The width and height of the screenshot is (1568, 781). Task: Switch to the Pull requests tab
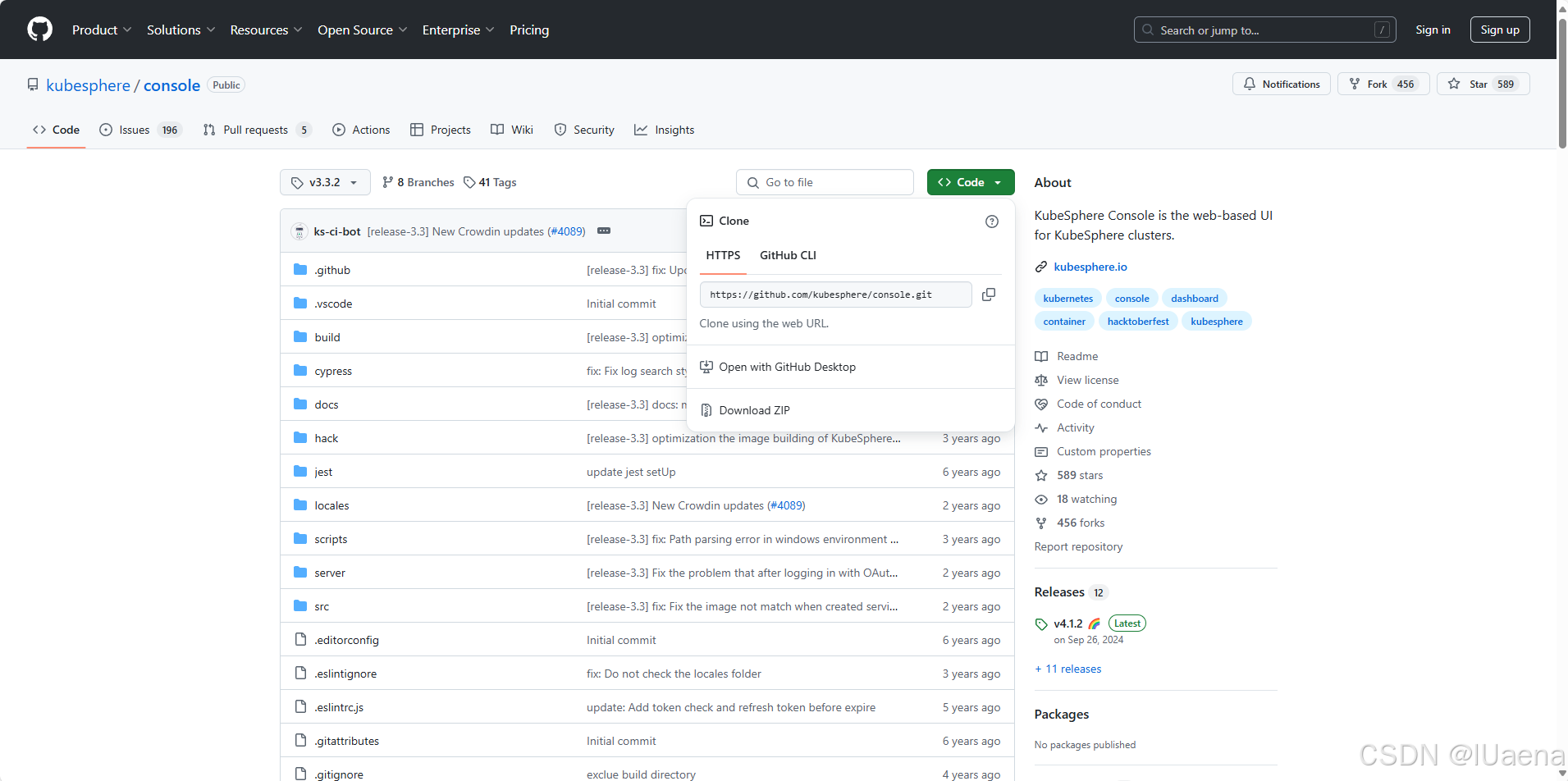257,130
